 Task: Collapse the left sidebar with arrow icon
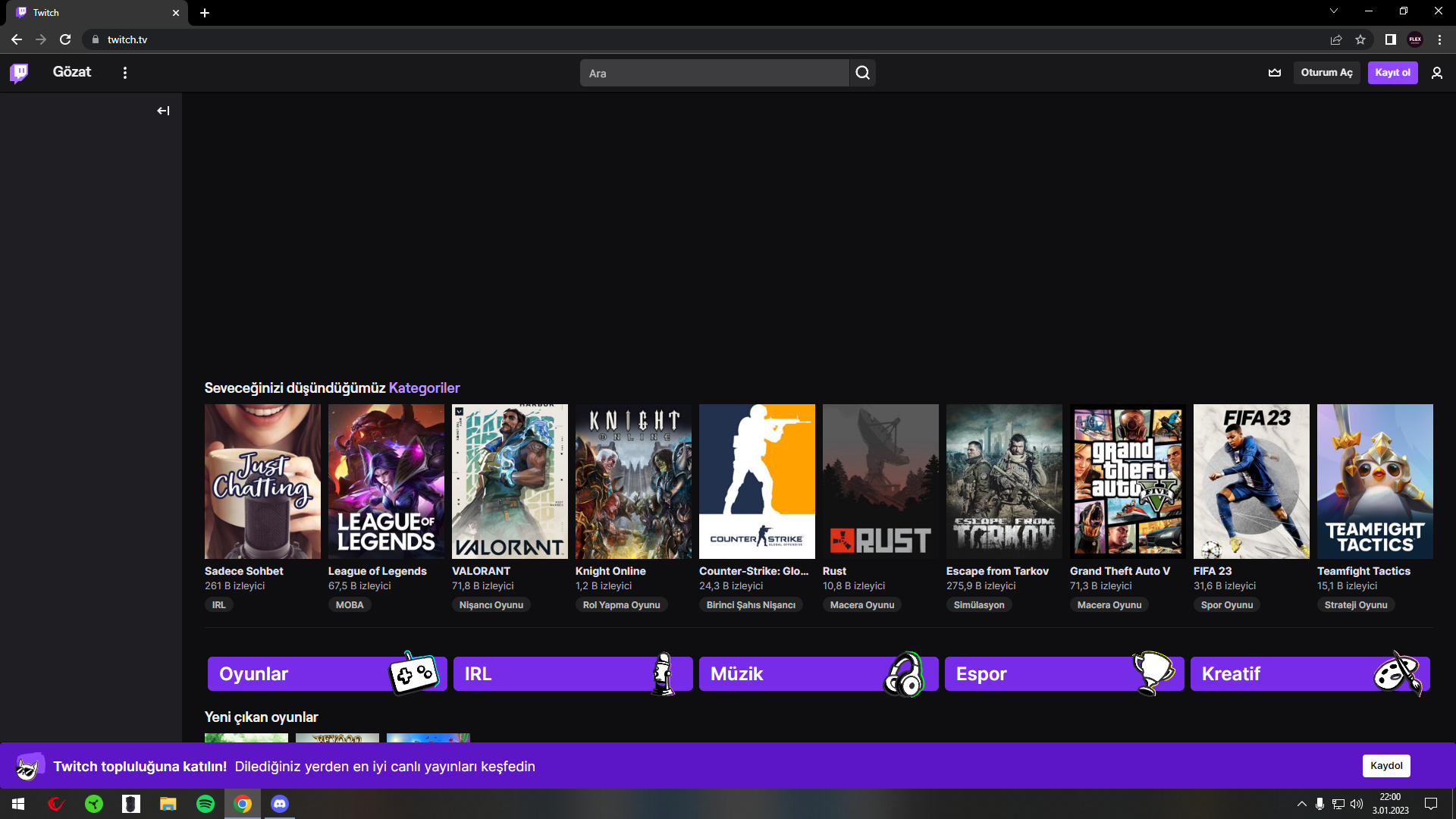click(163, 111)
